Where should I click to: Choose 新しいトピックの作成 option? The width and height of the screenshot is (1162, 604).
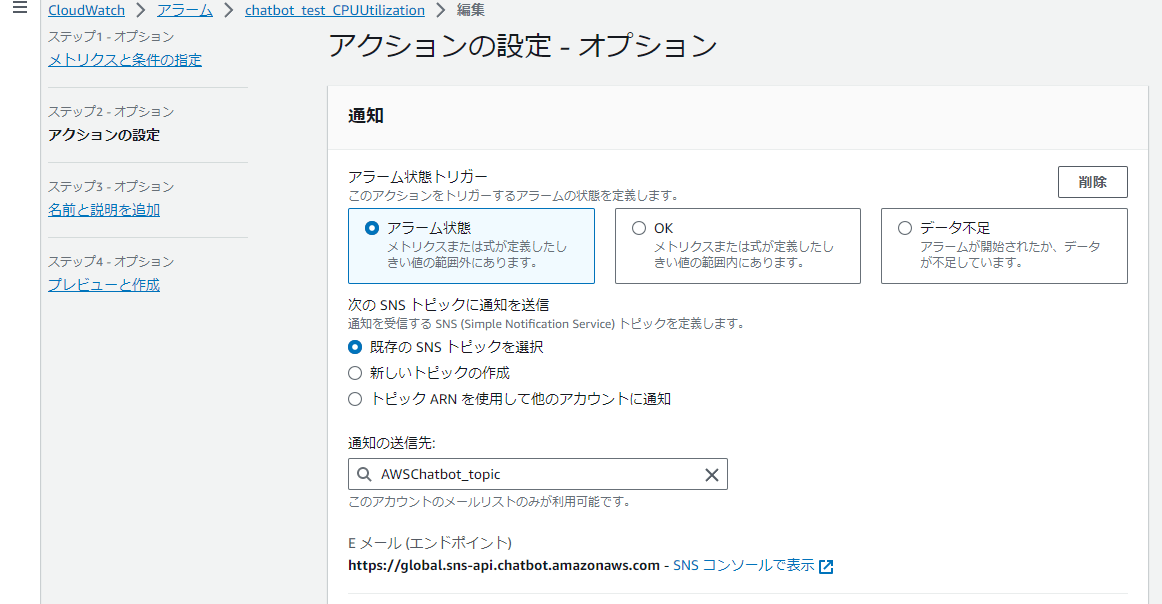coord(355,373)
